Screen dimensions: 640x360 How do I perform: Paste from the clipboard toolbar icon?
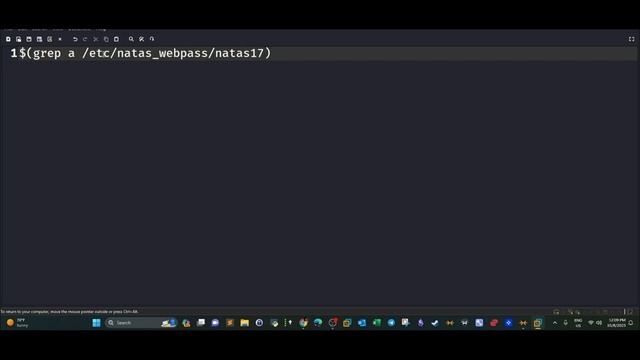(116, 39)
